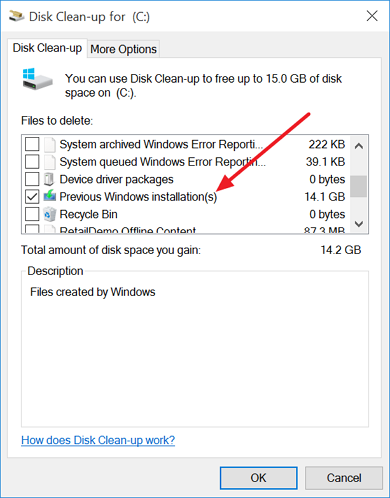Close the Disk Clean-up dialog
Viewport: 390px width, 498px height.
(x=372, y=16)
